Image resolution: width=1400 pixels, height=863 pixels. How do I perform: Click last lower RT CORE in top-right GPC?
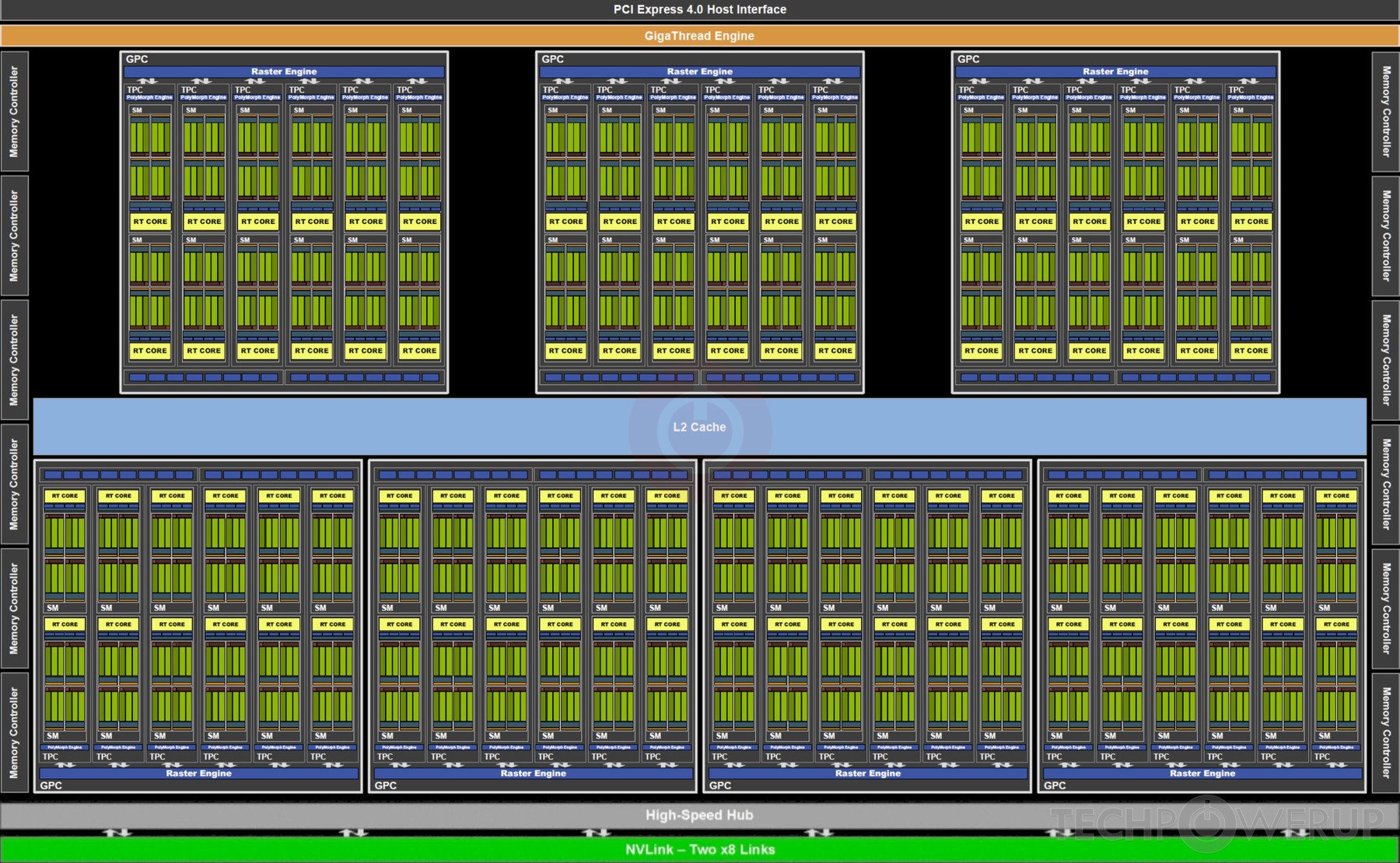click(x=1251, y=351)
